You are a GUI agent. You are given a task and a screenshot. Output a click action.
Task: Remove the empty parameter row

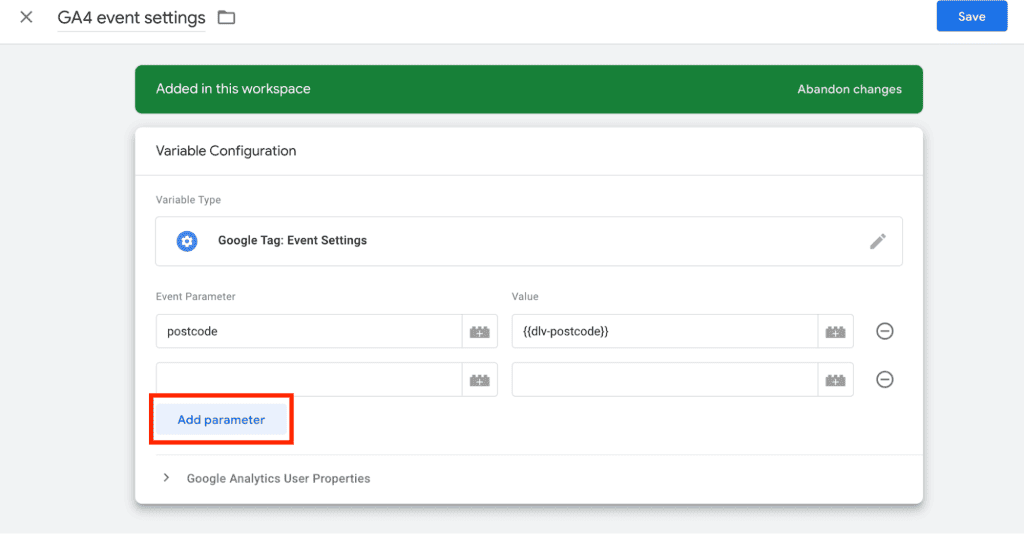coord(884,379)
